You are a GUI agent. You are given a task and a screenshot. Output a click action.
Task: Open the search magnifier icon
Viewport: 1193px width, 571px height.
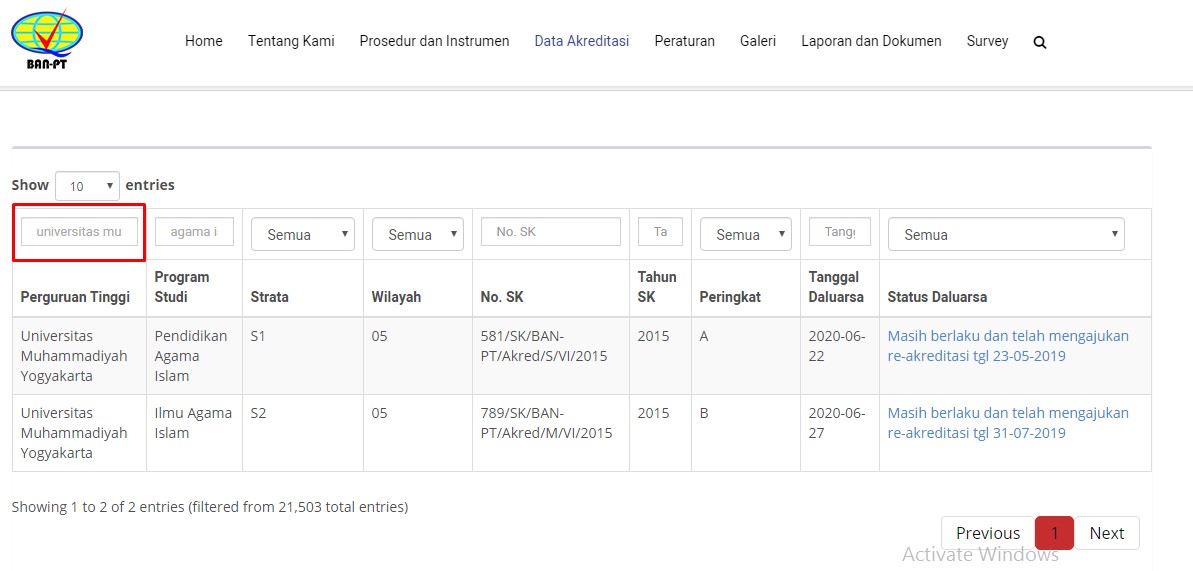[1040, 43]
